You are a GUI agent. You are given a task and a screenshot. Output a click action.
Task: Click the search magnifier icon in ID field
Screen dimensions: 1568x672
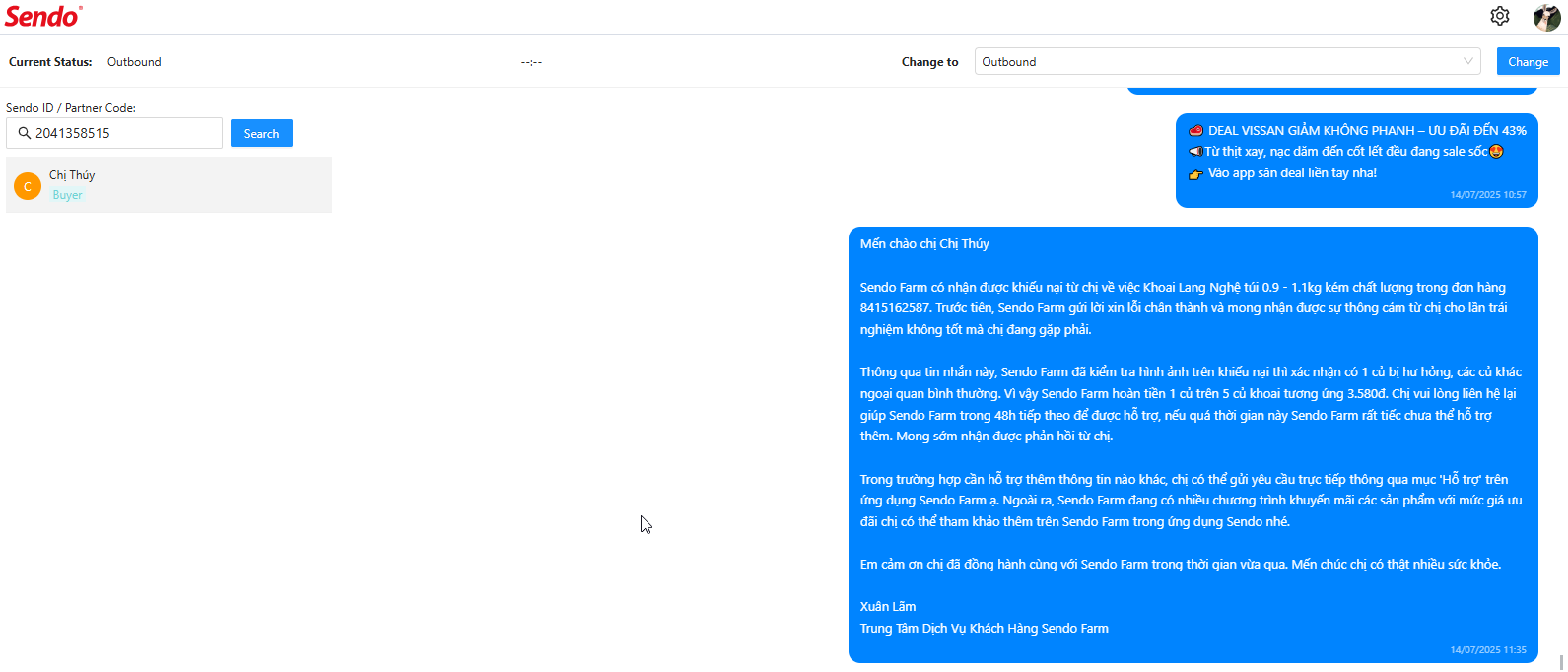click(x=25, y=133)
